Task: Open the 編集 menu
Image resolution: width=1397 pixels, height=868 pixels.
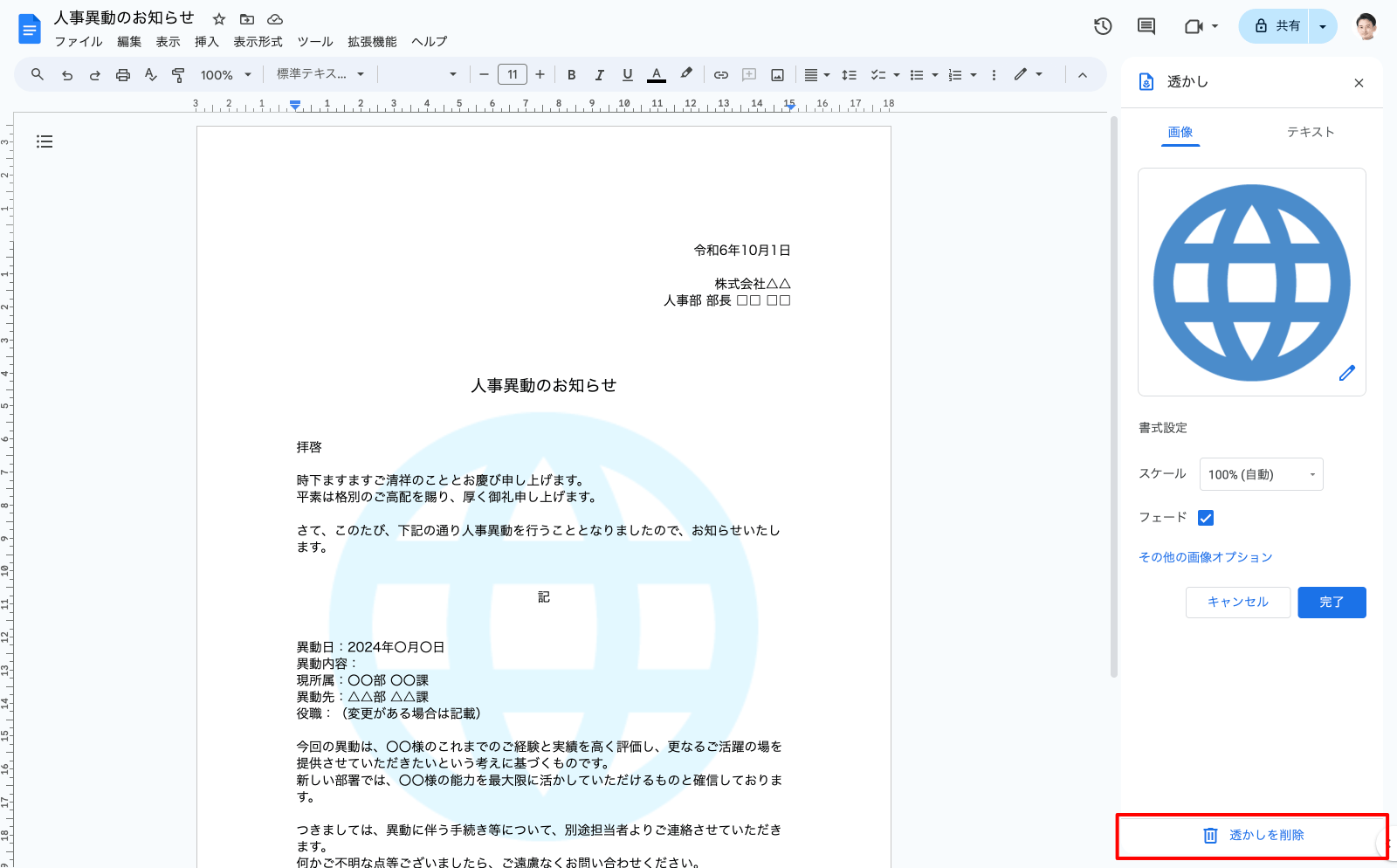Action: [x=129, y=42]
